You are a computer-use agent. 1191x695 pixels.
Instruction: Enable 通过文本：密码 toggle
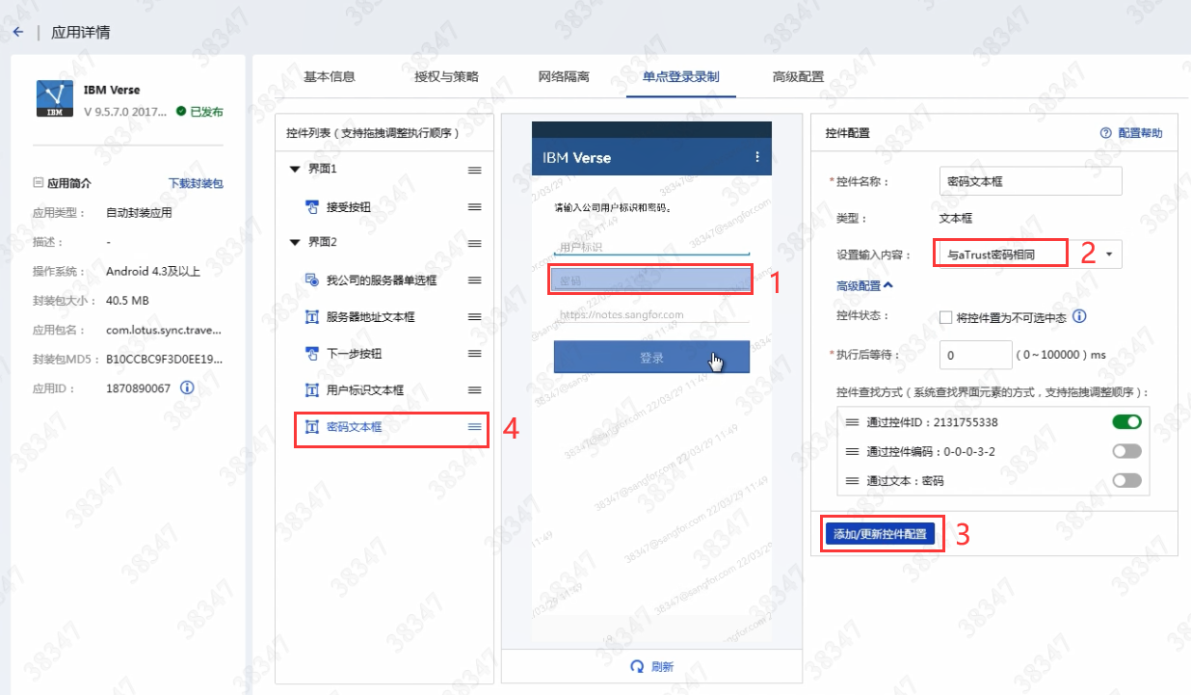(x=1127, y=480)
